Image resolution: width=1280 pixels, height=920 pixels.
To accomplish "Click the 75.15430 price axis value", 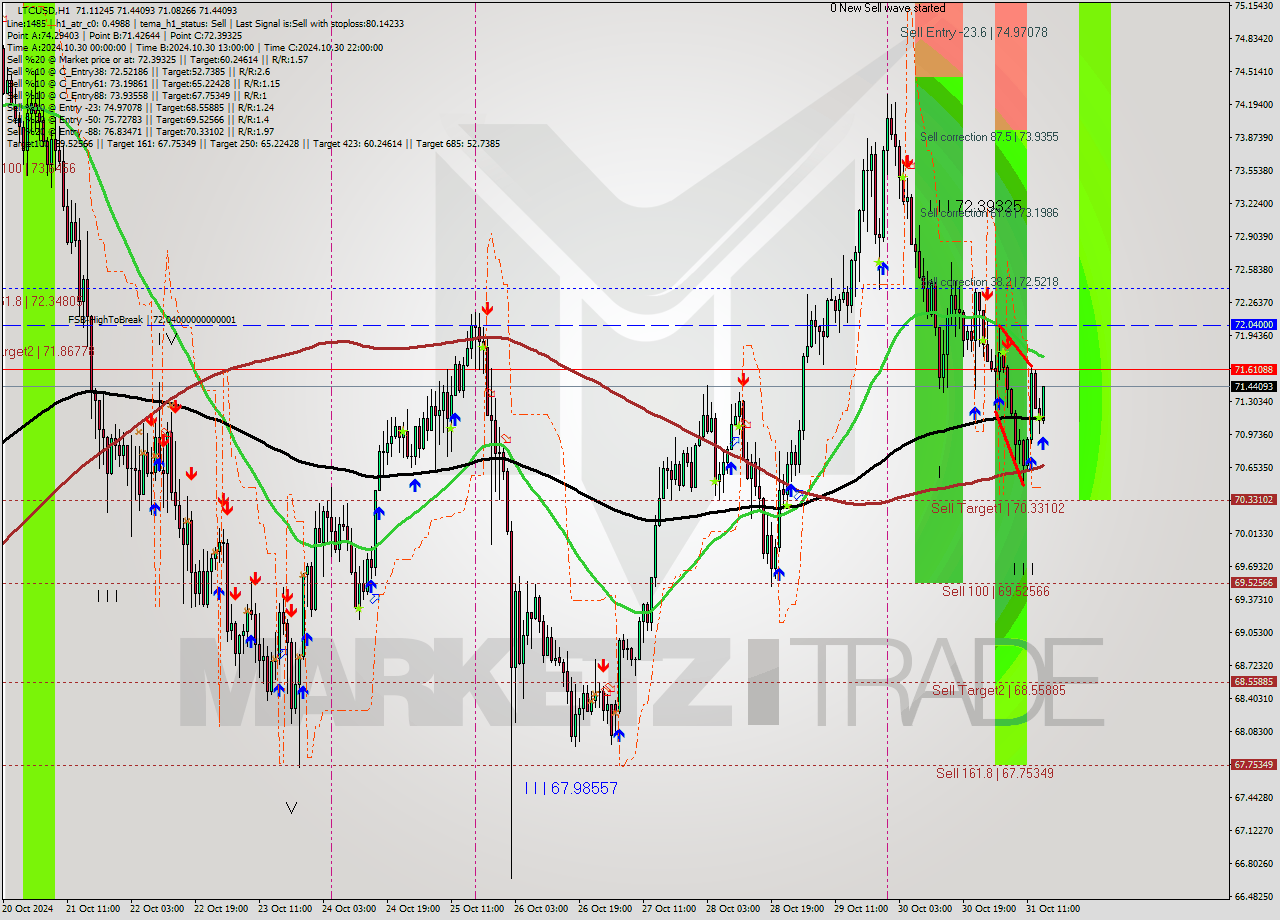I will (x=1254, y=5).
